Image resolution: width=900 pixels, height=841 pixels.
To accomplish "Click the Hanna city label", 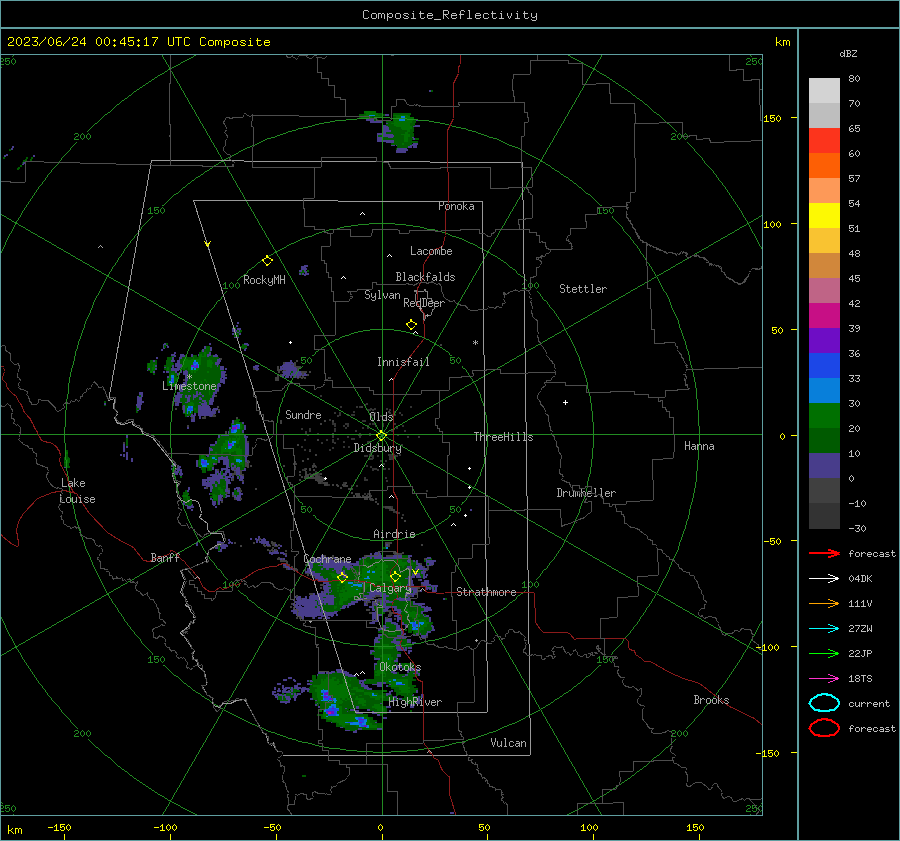I will 699,446.
